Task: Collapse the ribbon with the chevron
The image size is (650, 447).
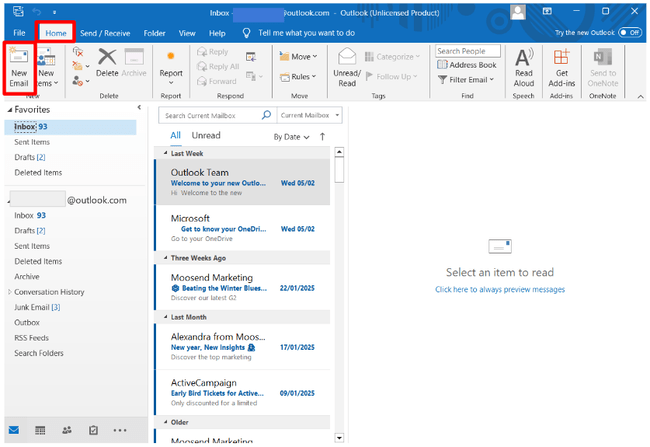Action: [x=640, y=97]
